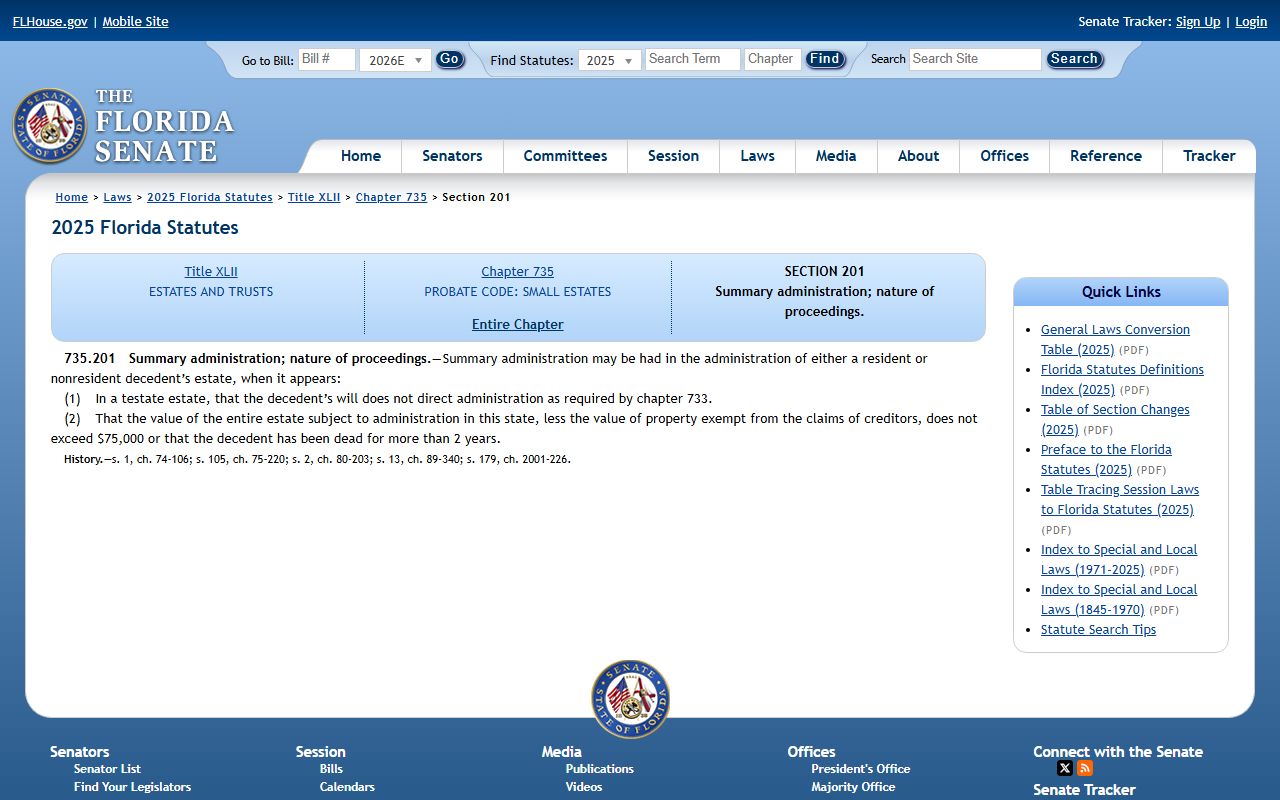The height and width of the screenshot is (800, 1280).
Task: Click the Florida Senate seal logo in header
Action: coord(50,126)
